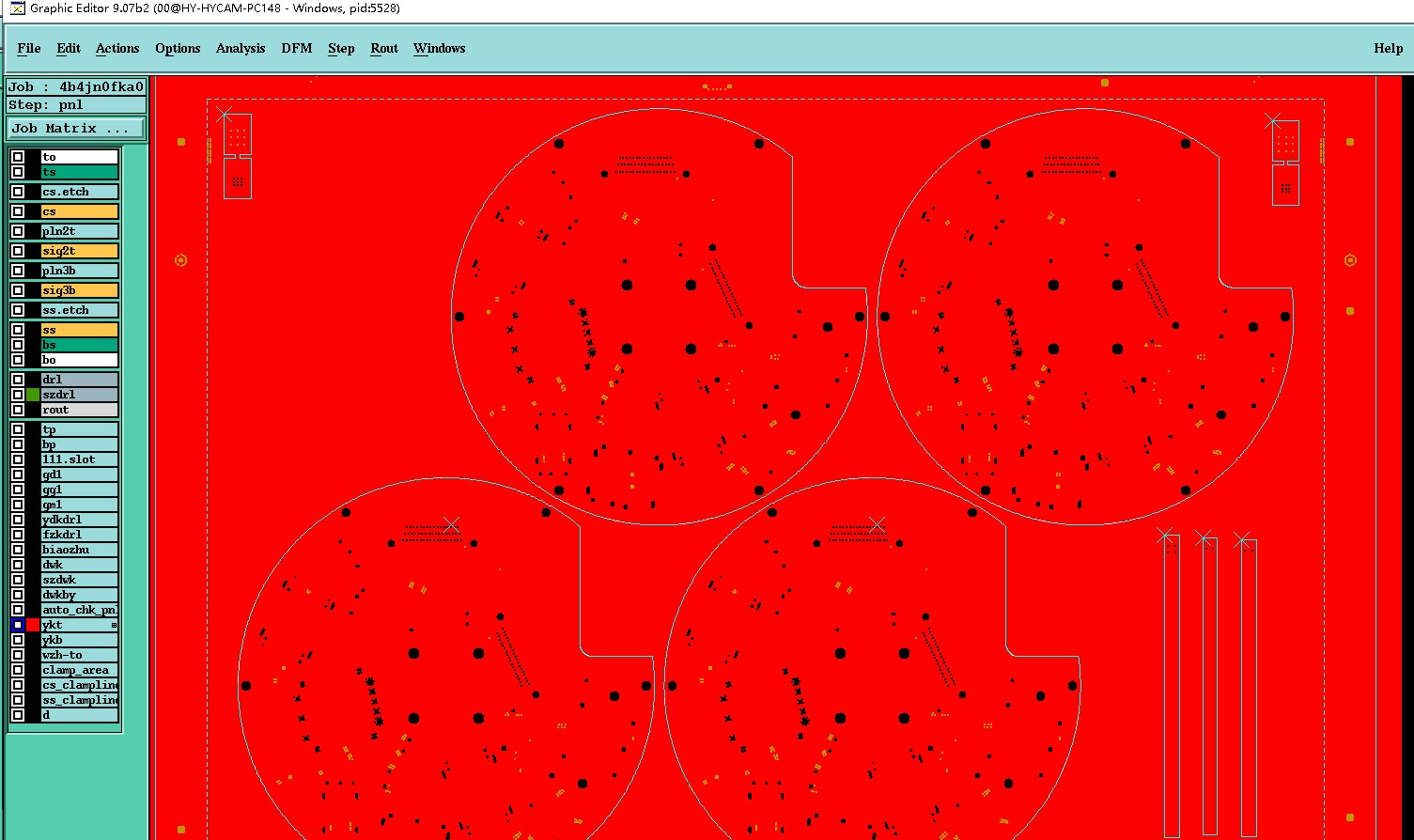This screenshot has width=1414, height=840.
Task: Open the Windows menu
Action: 440,48
